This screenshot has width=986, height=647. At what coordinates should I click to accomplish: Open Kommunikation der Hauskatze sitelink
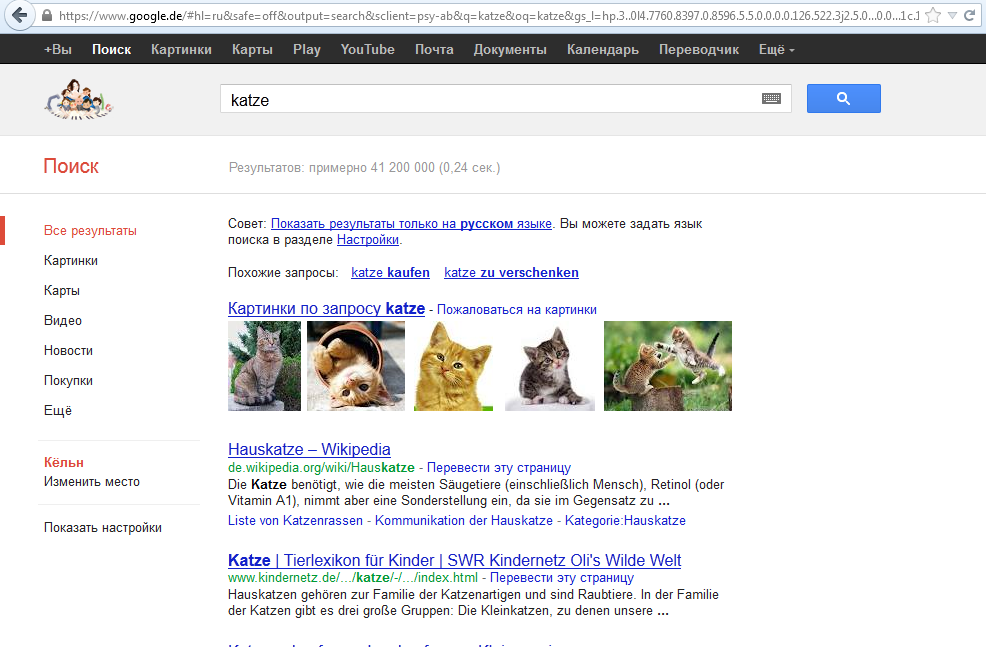pyautogui.click(x=464, y=520)
